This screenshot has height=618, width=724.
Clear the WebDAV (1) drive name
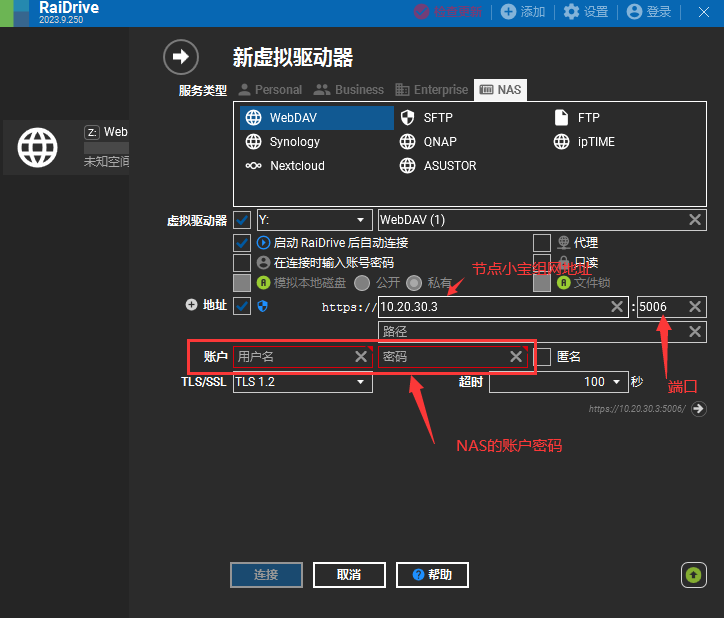[x=695, y=220]
